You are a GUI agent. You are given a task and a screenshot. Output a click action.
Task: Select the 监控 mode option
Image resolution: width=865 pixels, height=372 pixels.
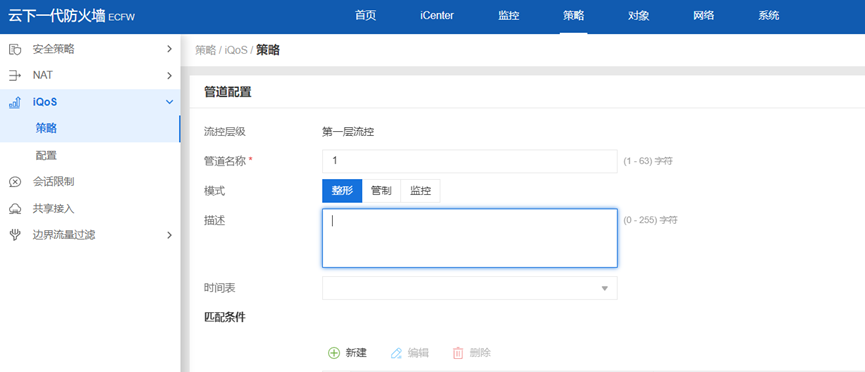pyautogui.click(x=420, y=191)
